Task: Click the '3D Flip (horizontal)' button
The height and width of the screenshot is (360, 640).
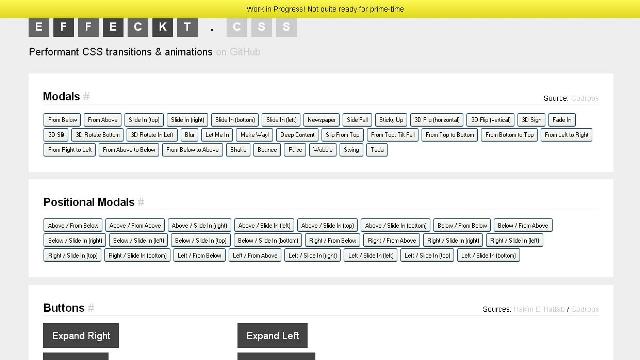Action: 437,120
